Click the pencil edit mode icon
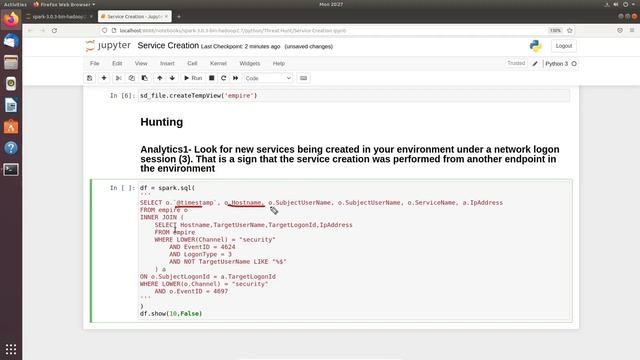The width and height of the screenshot is (640, 360). coord(535,64)
